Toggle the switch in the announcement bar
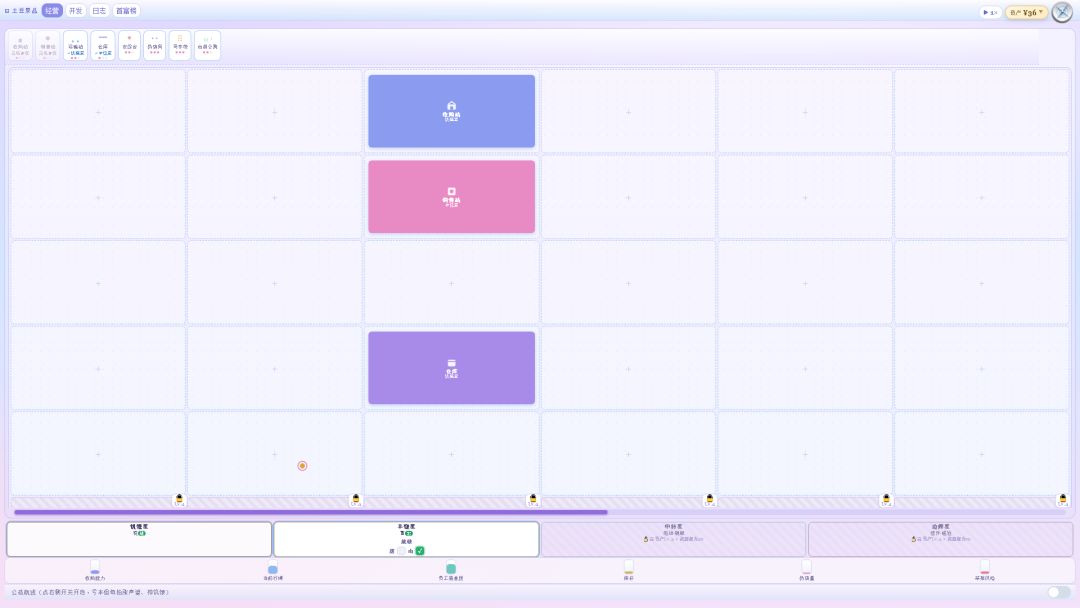The image size is (1080, 608). [1059, 592]
